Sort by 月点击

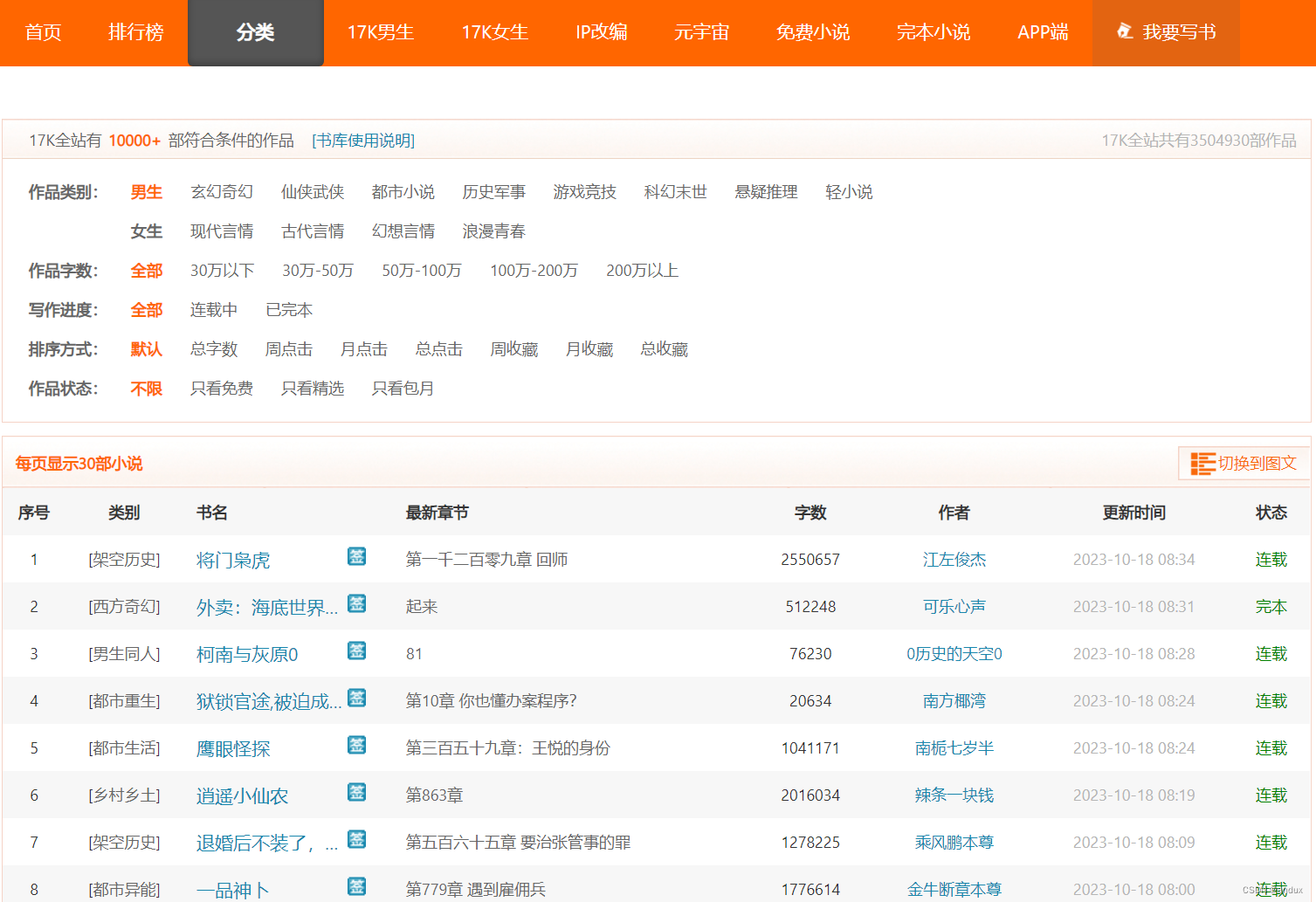[x=364, y=349]
